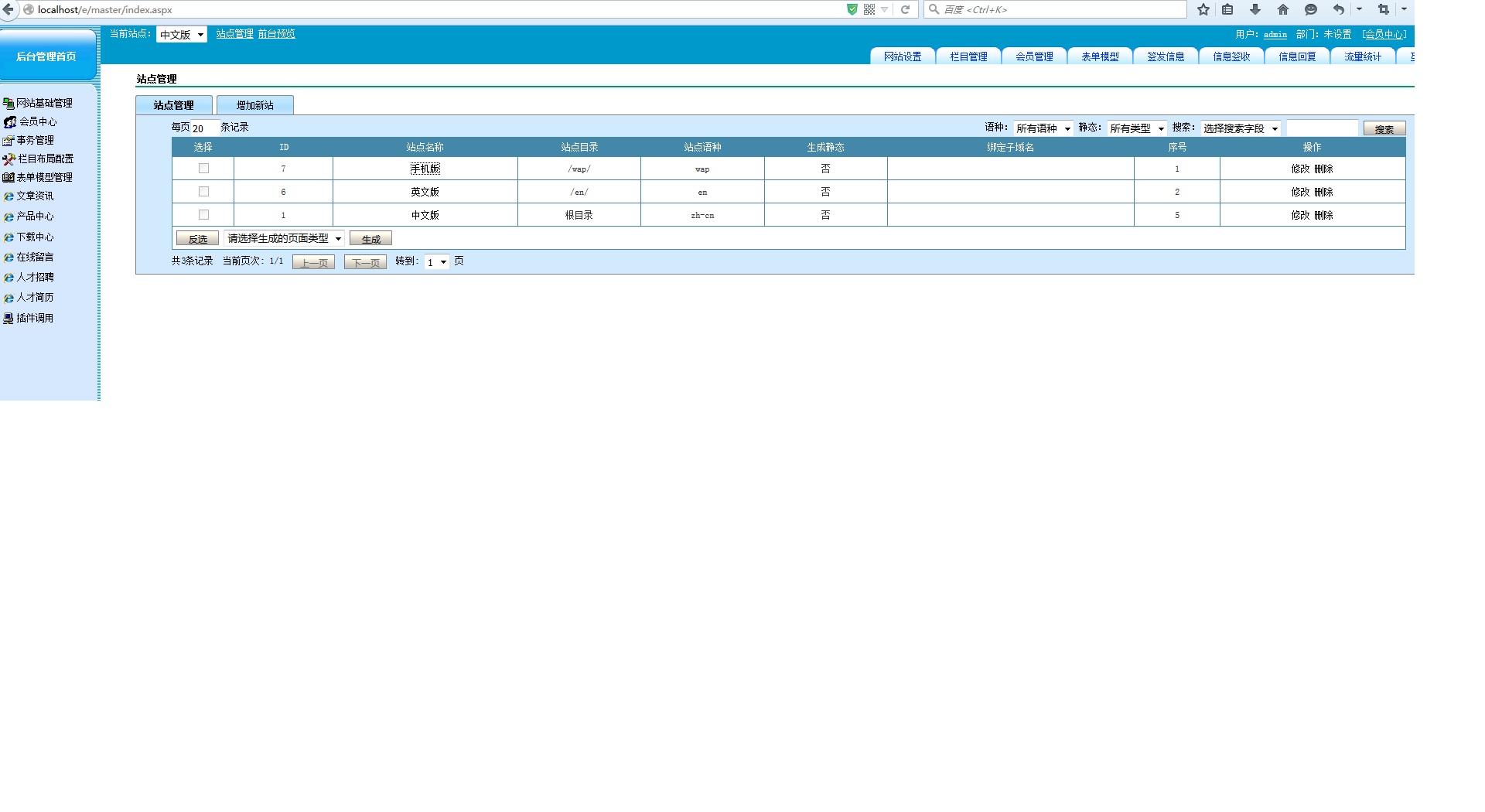
Task: Click the green shield security icon
Action: [852, 9]
